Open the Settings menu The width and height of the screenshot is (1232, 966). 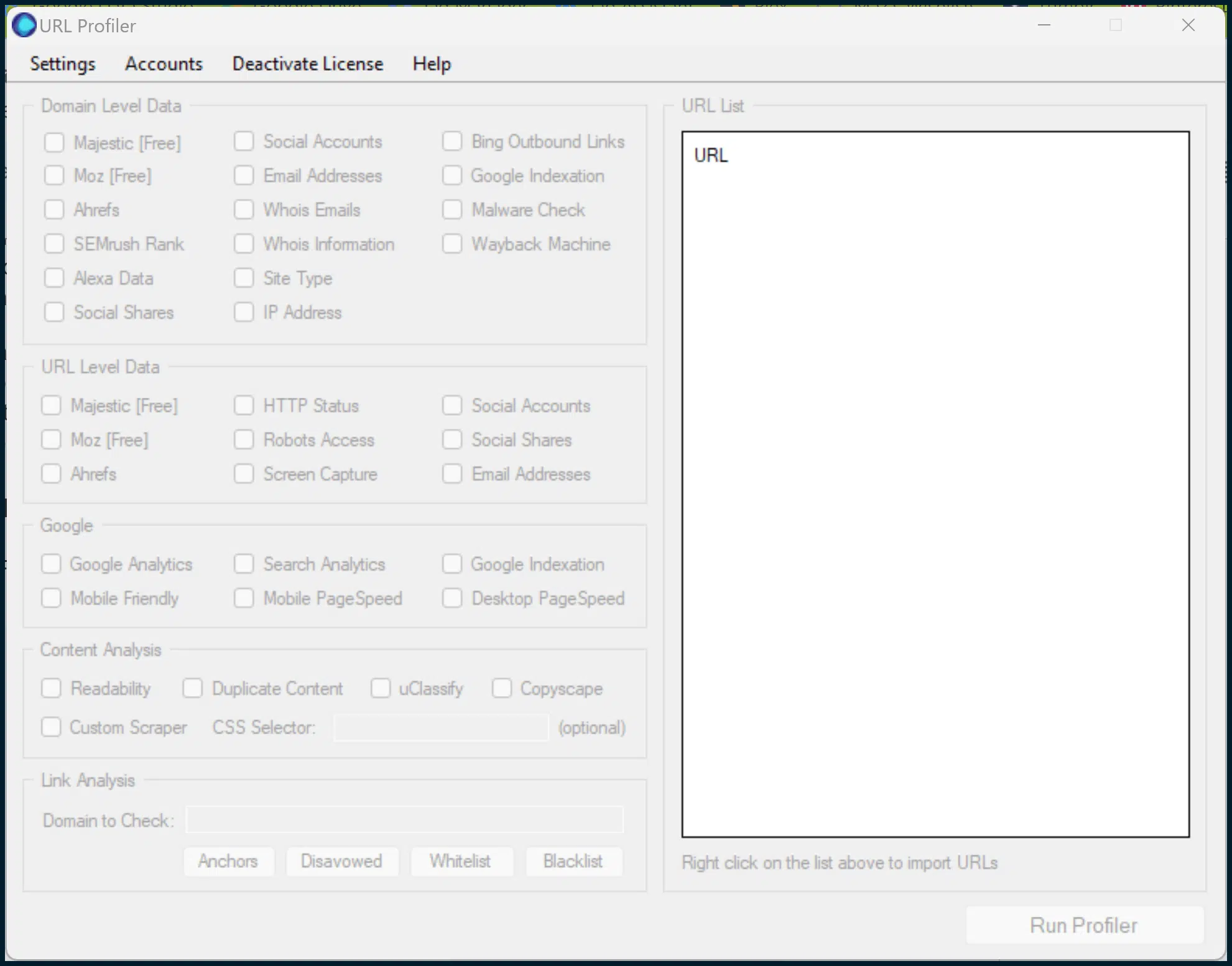63,63
